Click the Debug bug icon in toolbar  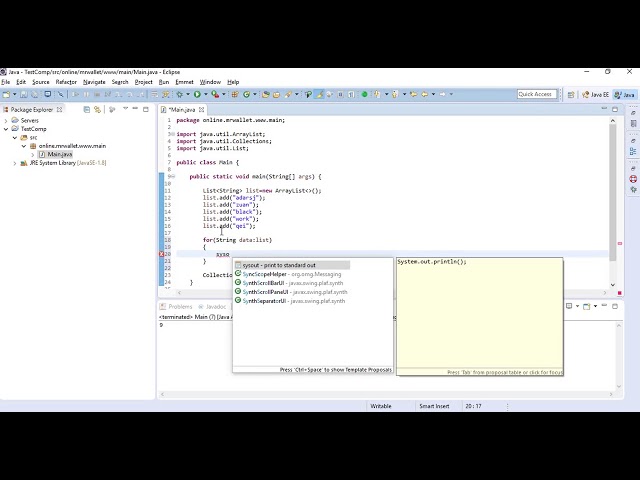pos(180,95)
